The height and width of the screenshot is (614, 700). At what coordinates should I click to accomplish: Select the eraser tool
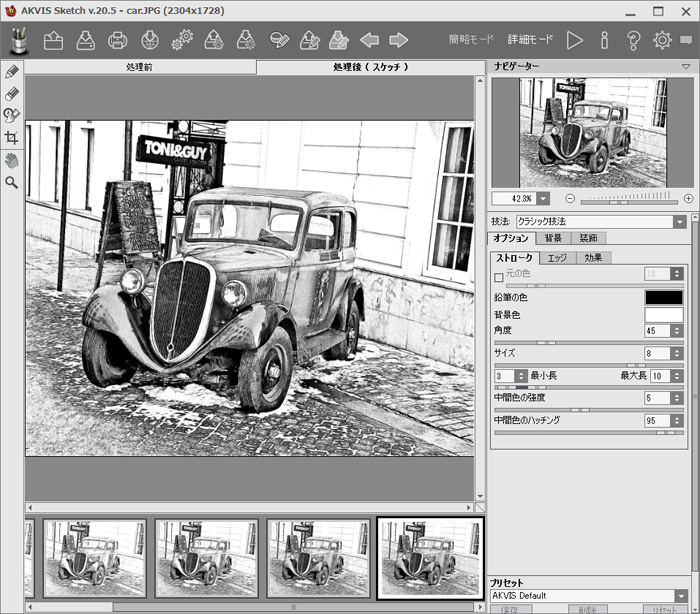(12, 94)
